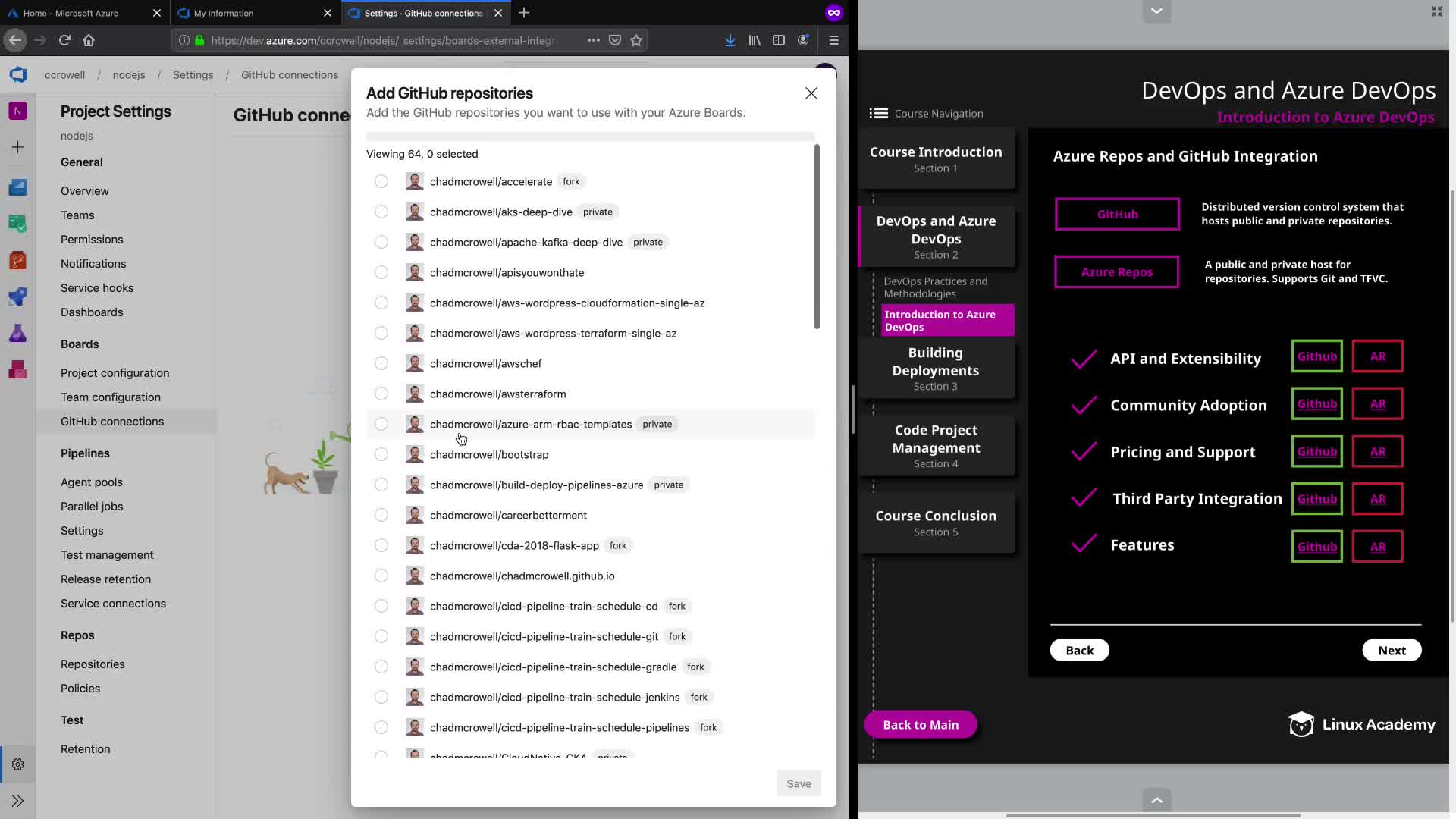Expand the bottom panel chevron up
This screenshot has height=819, width=1456.
click(x=1156, y=800)
